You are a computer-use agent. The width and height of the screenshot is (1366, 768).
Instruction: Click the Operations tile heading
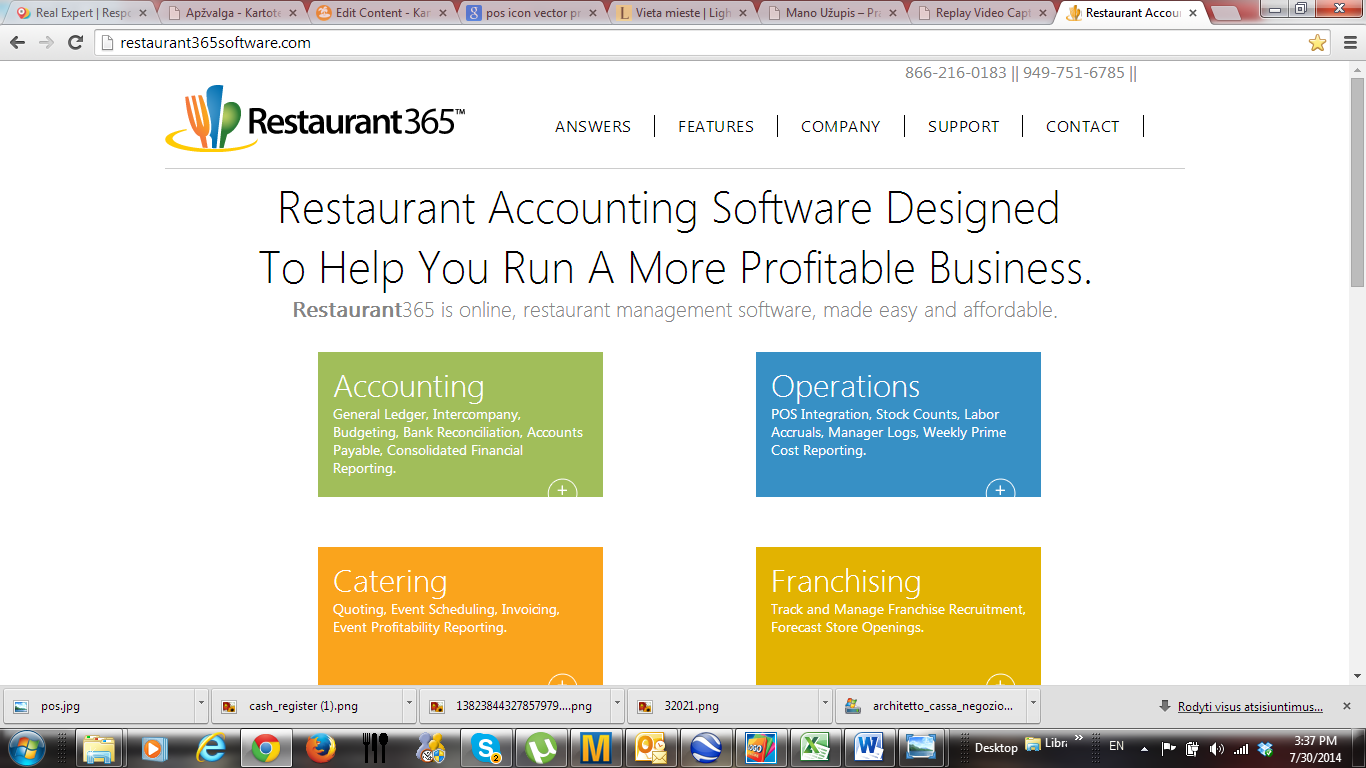click(x=845, y=387)
